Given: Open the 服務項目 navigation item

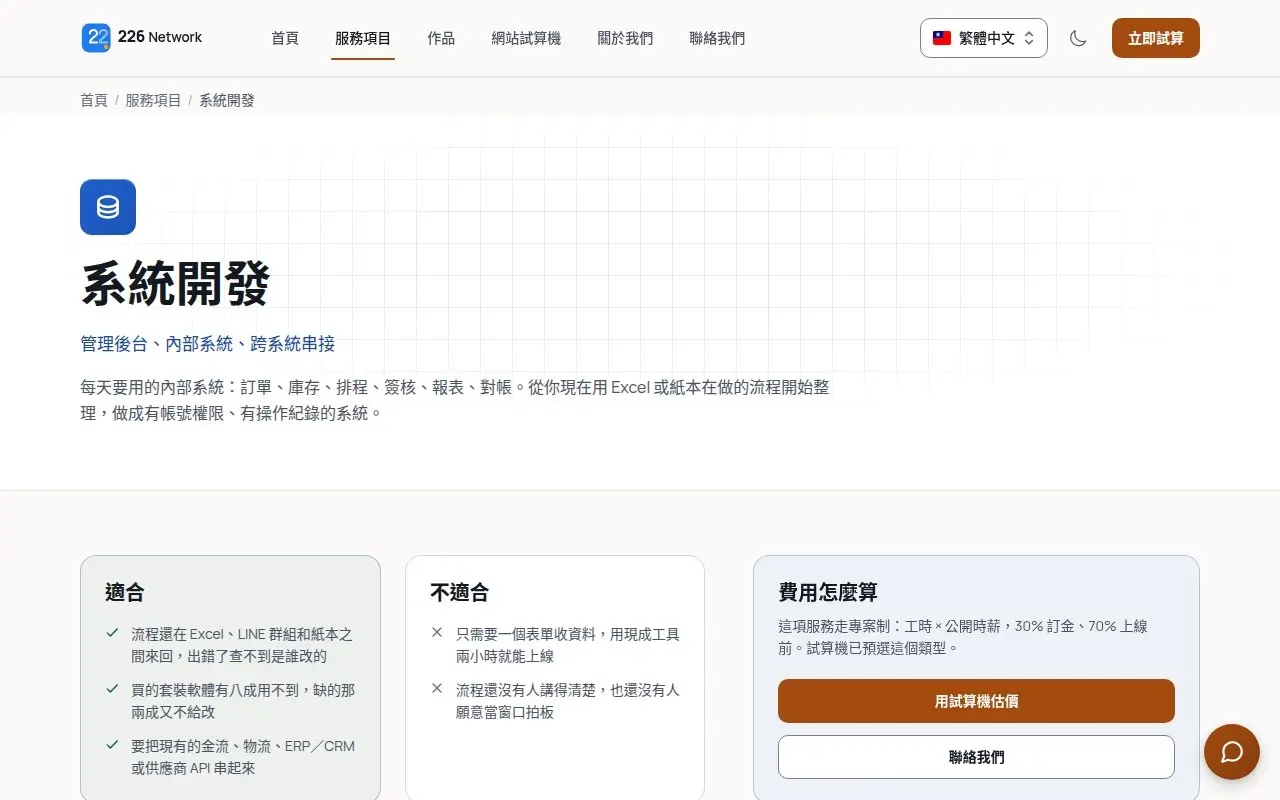Looking at the screenshot, I should 363,38.
